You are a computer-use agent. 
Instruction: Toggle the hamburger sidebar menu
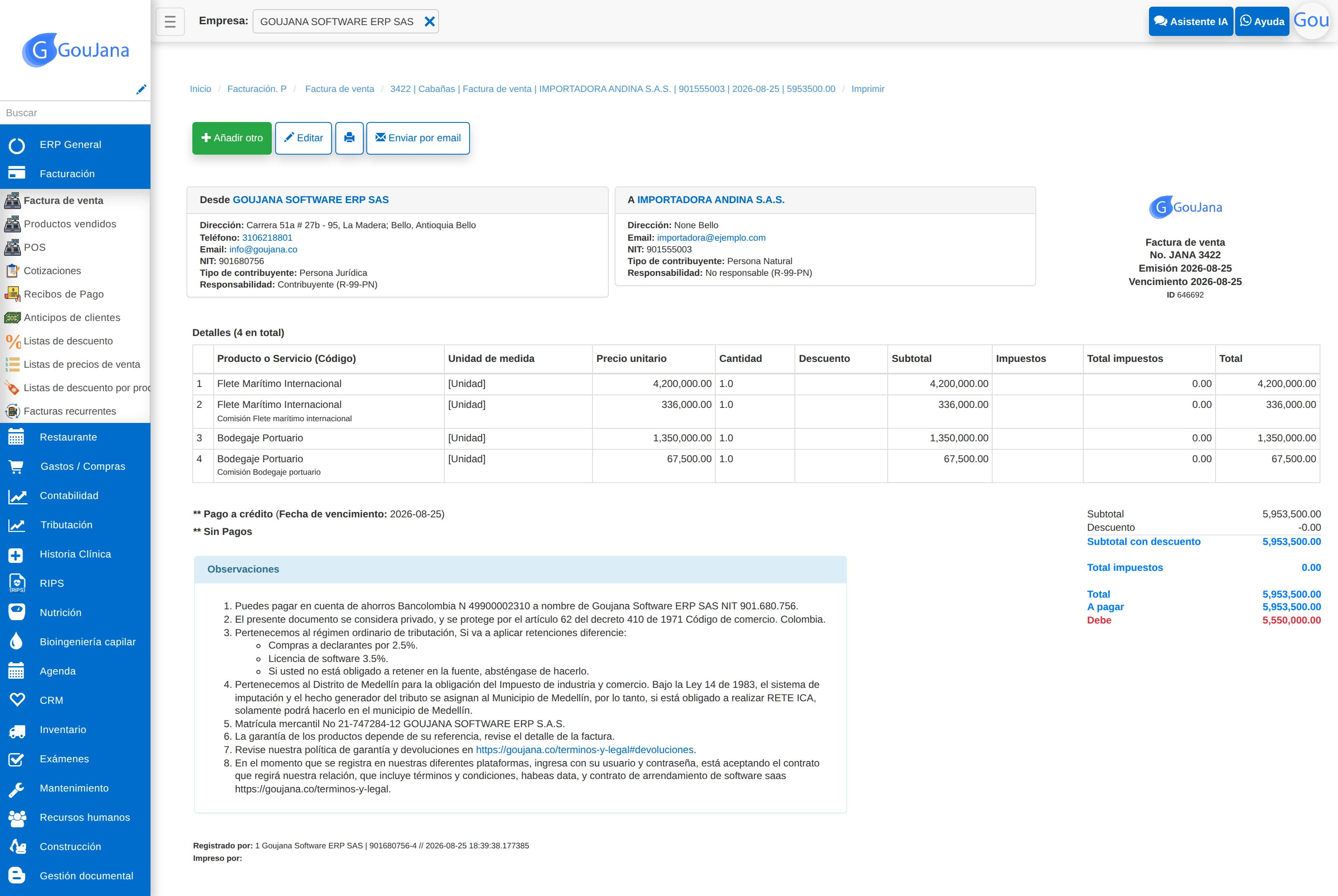click(x=170, y=22)
